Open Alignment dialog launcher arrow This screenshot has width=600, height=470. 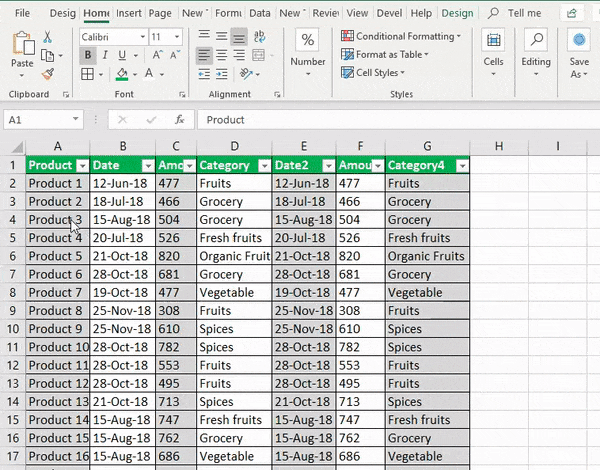(x=277, y=95)
